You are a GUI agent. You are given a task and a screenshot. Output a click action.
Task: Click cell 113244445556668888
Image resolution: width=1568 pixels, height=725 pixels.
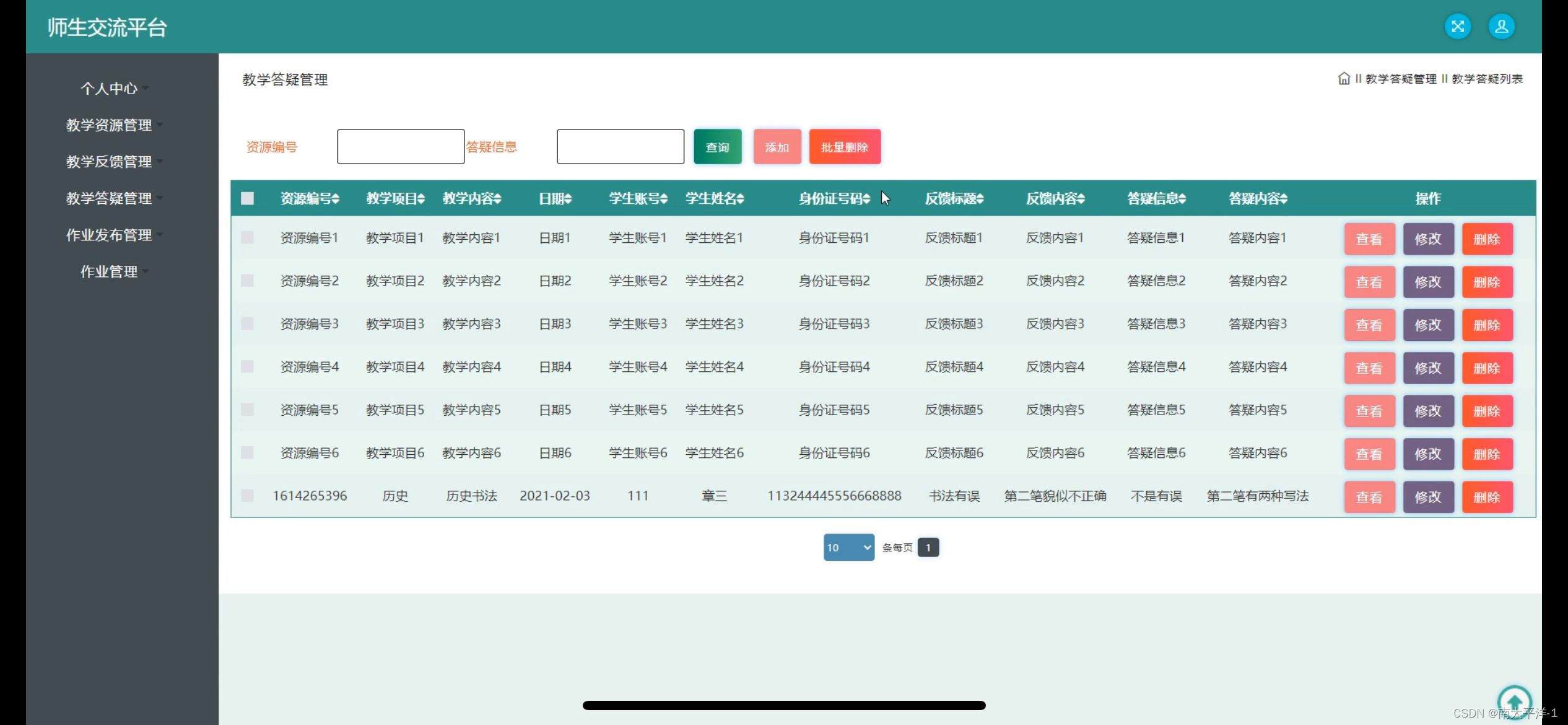coord(834,496)
